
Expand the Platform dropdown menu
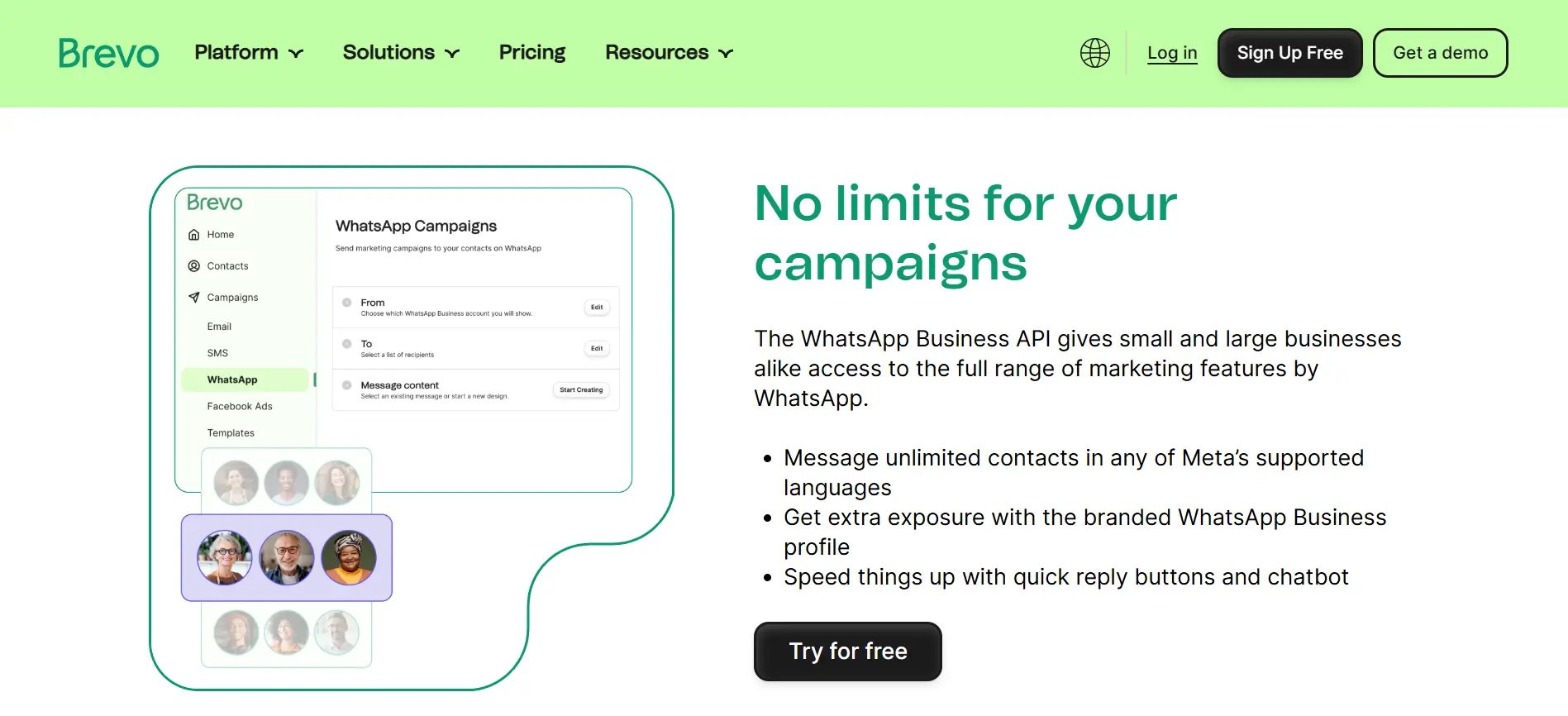click(x=248, y=52)
